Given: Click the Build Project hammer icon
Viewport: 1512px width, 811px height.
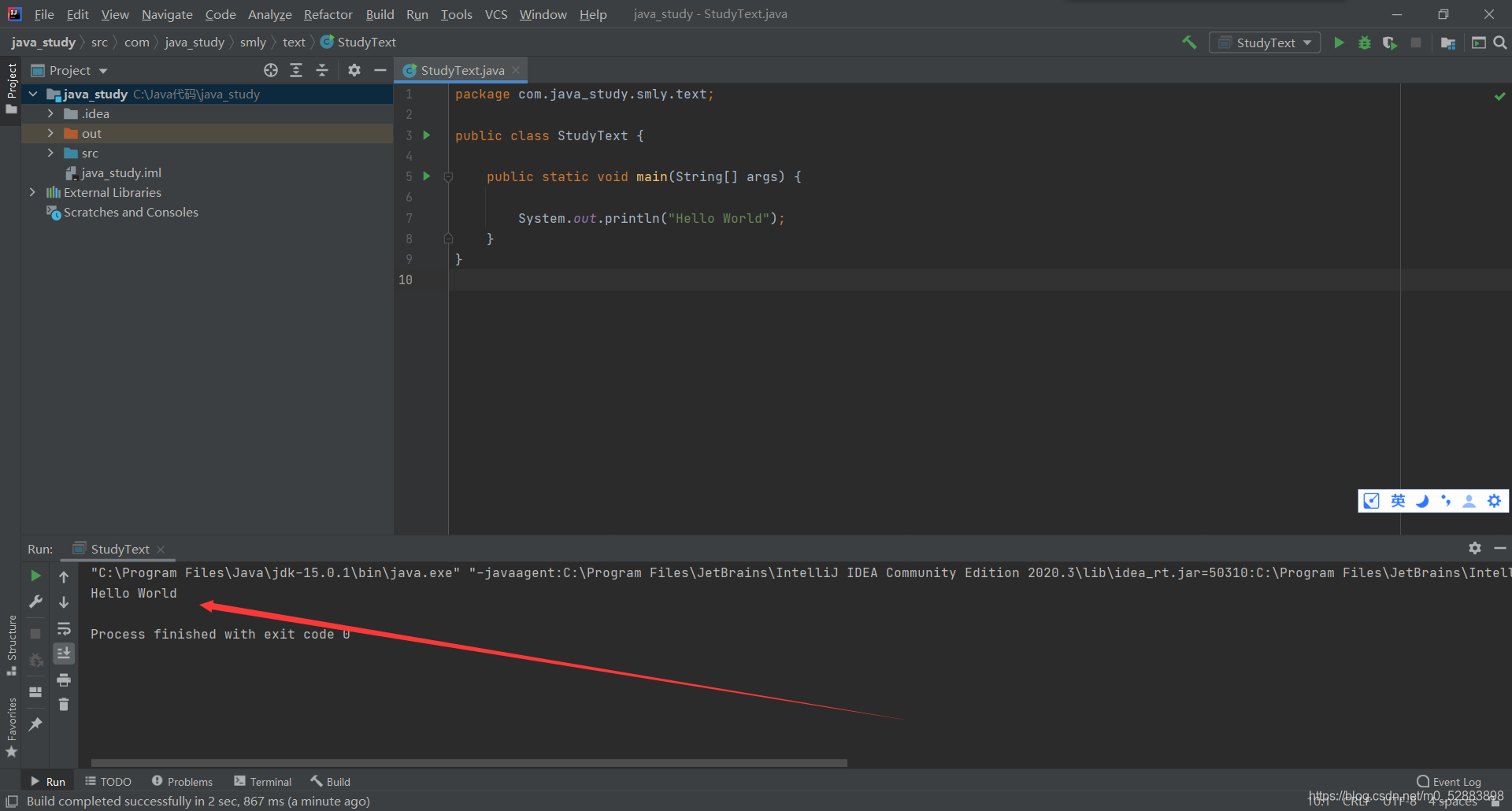Looking at the screenshot, I should point(1189,43).
